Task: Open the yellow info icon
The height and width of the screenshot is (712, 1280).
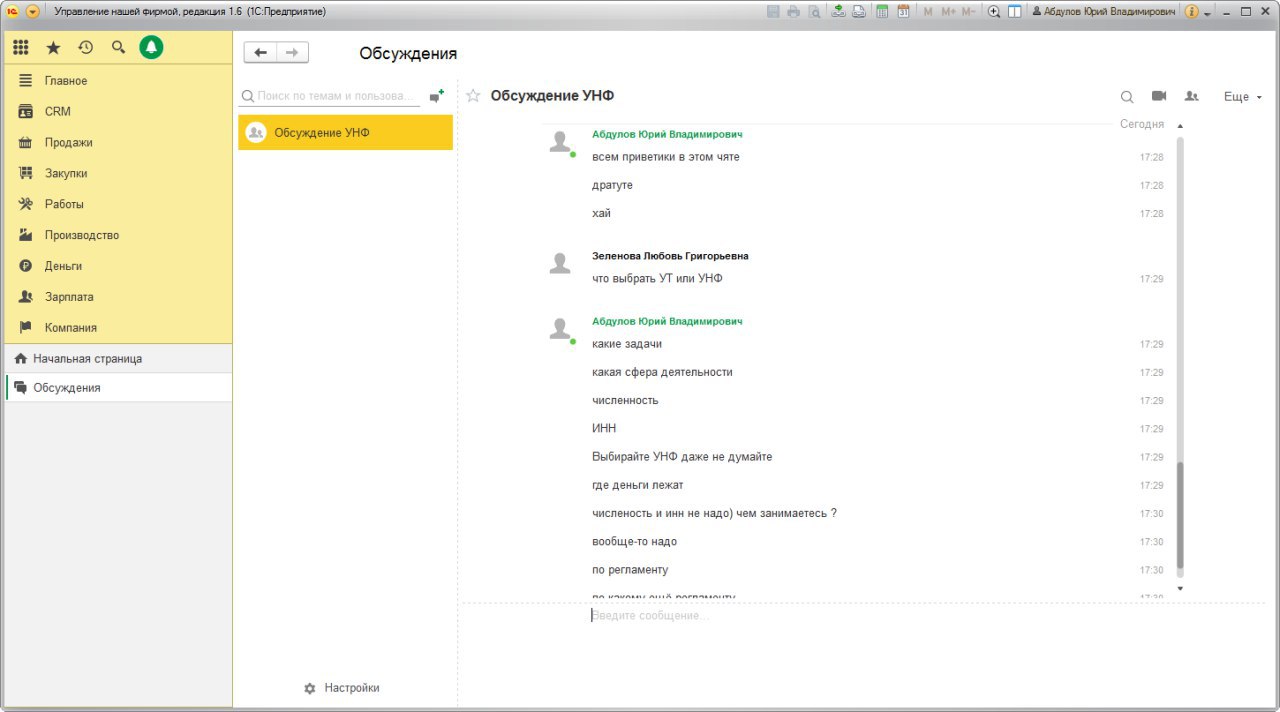Action: point(1191,12)
